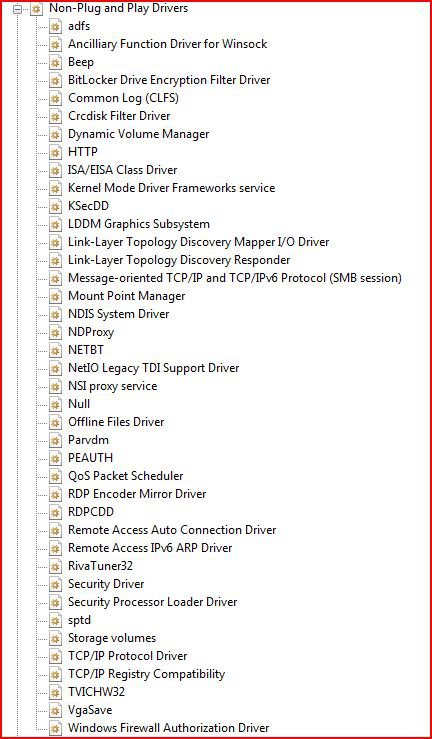Image resolution: width=432 pixels, height=739 pixels.
Task: Click the driver icon beside adfs
Action: pyautogui.click(x=56, y=26)
